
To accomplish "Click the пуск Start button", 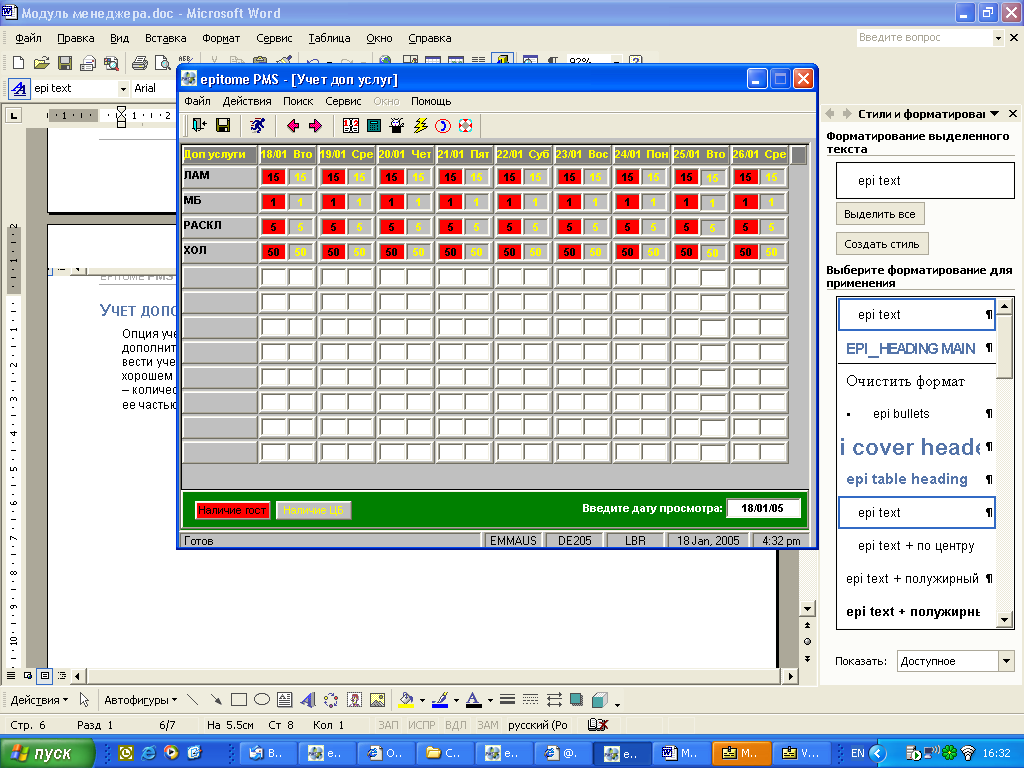I will pyautogui.click(x=47, y=754).
